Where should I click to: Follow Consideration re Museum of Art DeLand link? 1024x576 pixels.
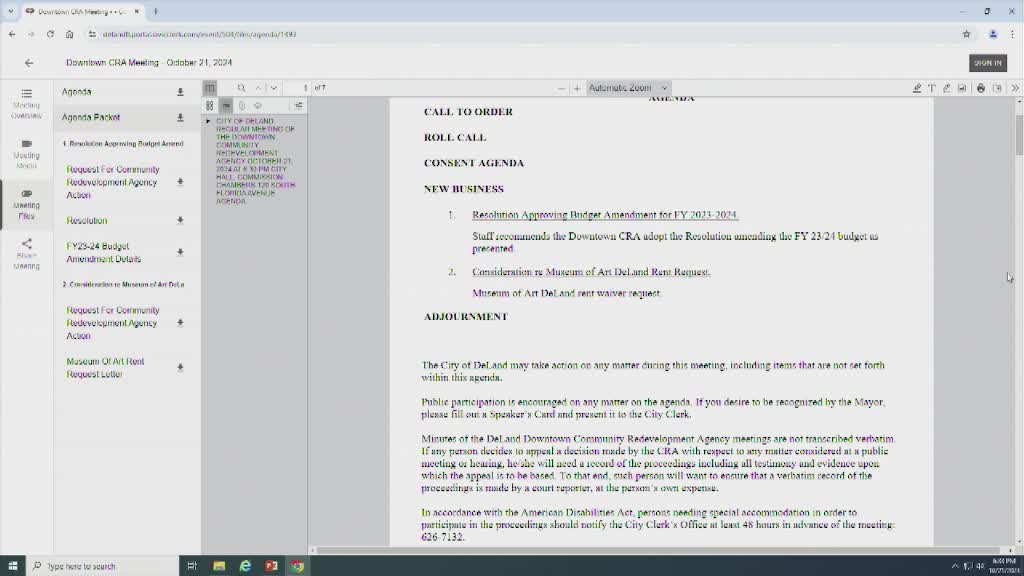point(591,272)
